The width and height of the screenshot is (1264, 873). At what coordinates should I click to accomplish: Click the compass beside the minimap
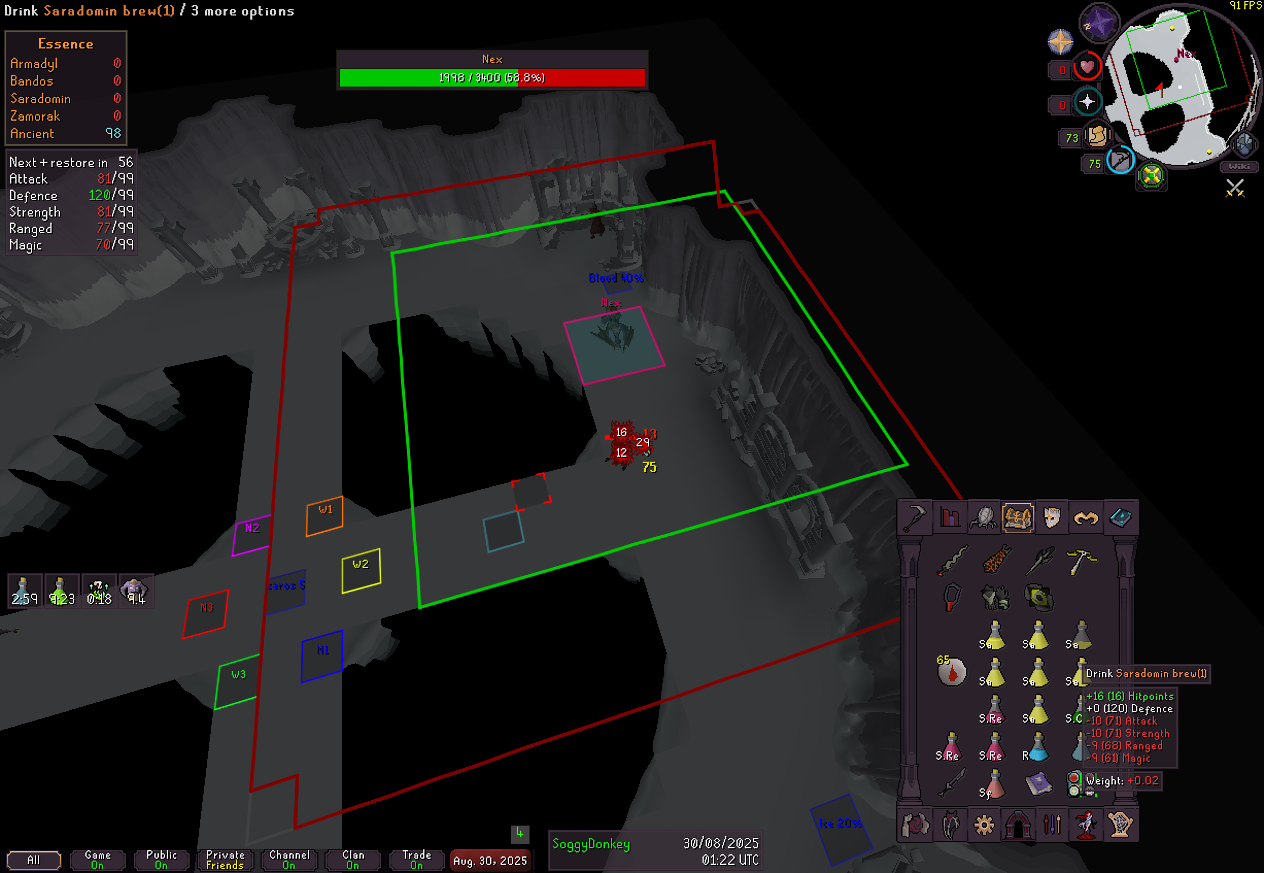point(1060,42)
